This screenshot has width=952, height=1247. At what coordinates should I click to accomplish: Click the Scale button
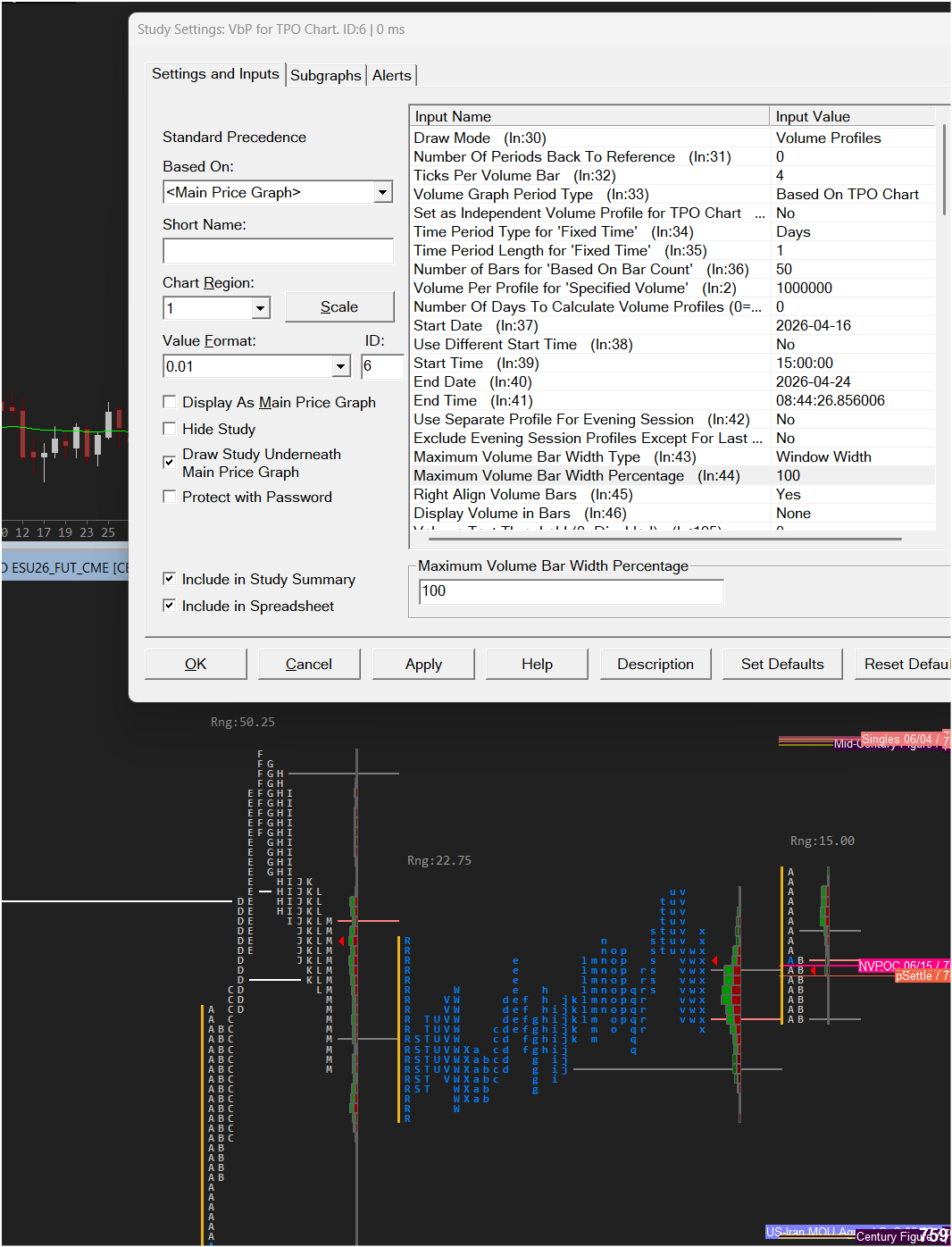click(x=339, y=306)
